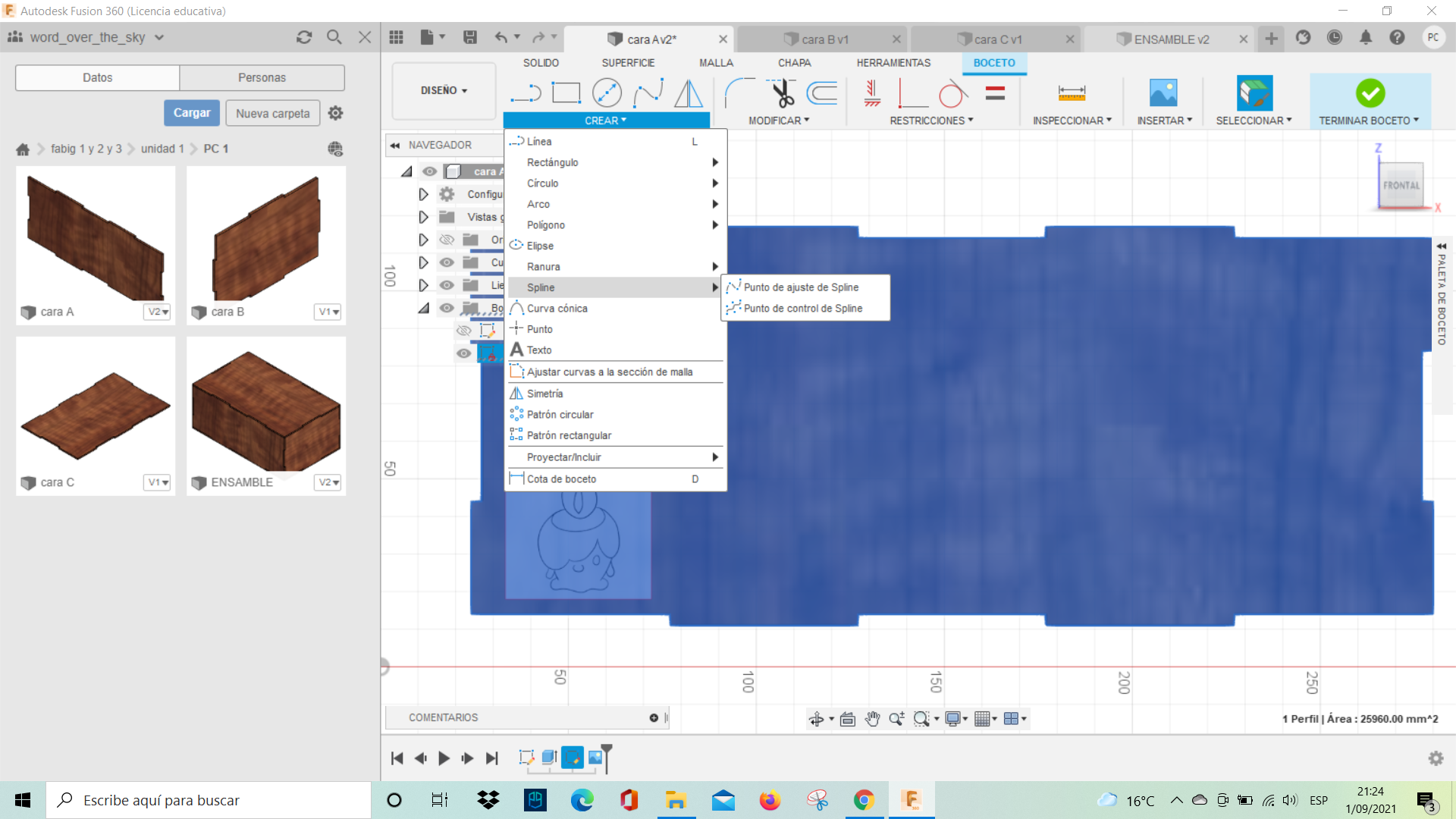Select Punto de ajuste de Spline tool
The width and height of the screenshot is (1456, 819).
click(x=800, y=287)
